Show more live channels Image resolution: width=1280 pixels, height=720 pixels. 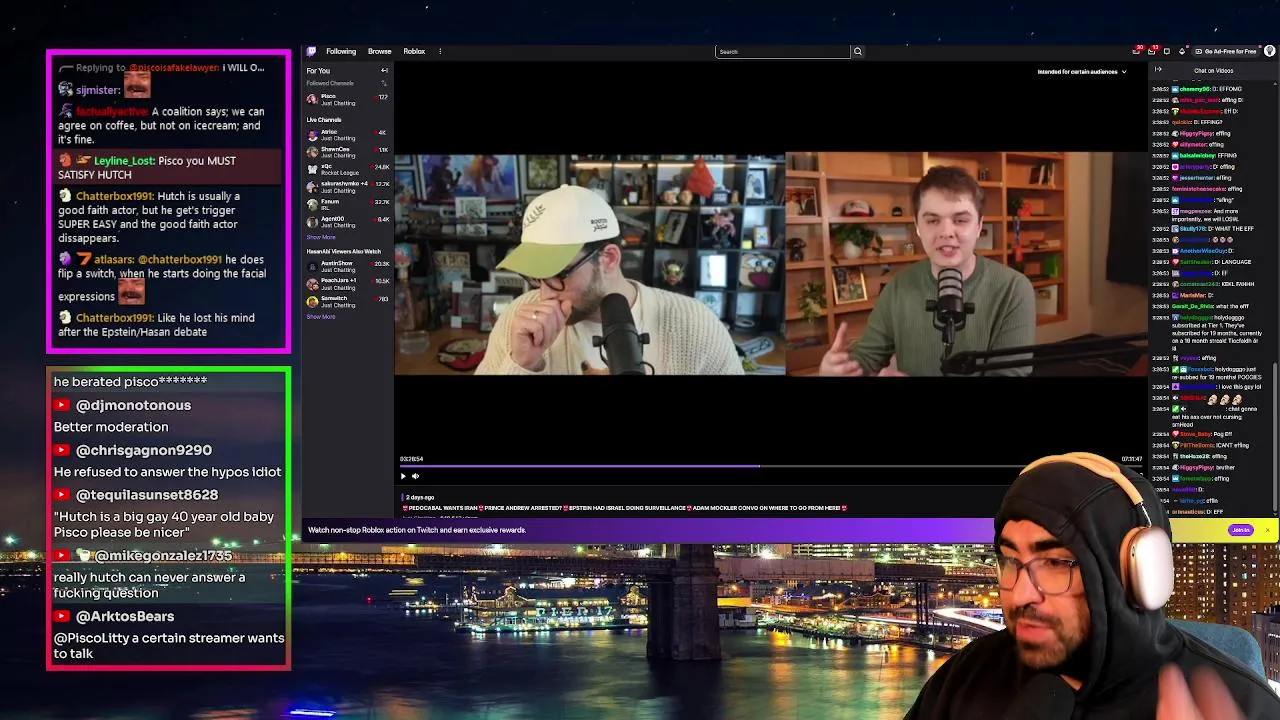point(320,237)
